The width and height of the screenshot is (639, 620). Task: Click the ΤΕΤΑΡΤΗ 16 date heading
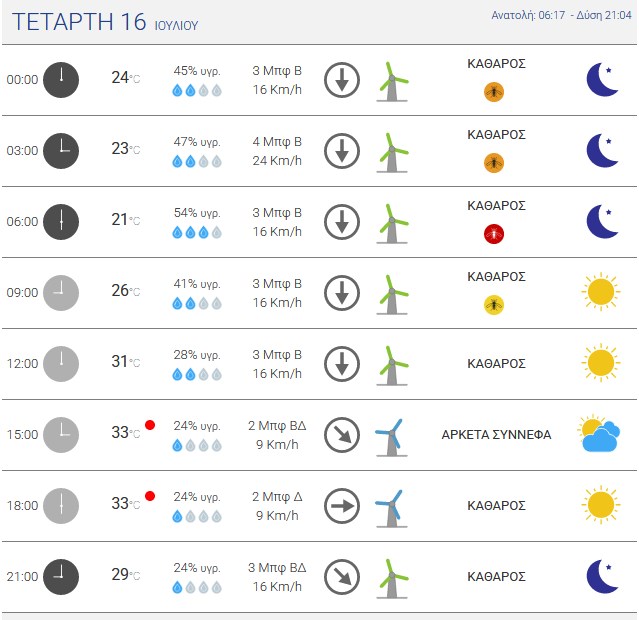(79, 22)
